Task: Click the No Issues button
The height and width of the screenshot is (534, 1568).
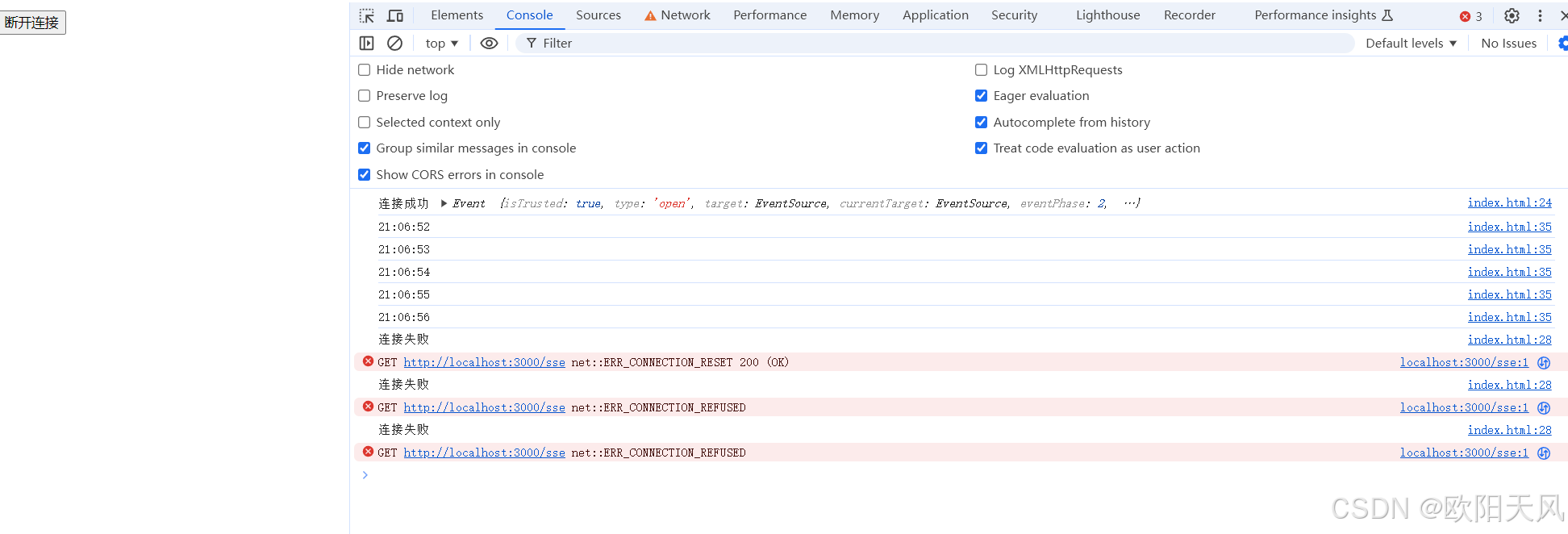Action: pos(1508,44)
